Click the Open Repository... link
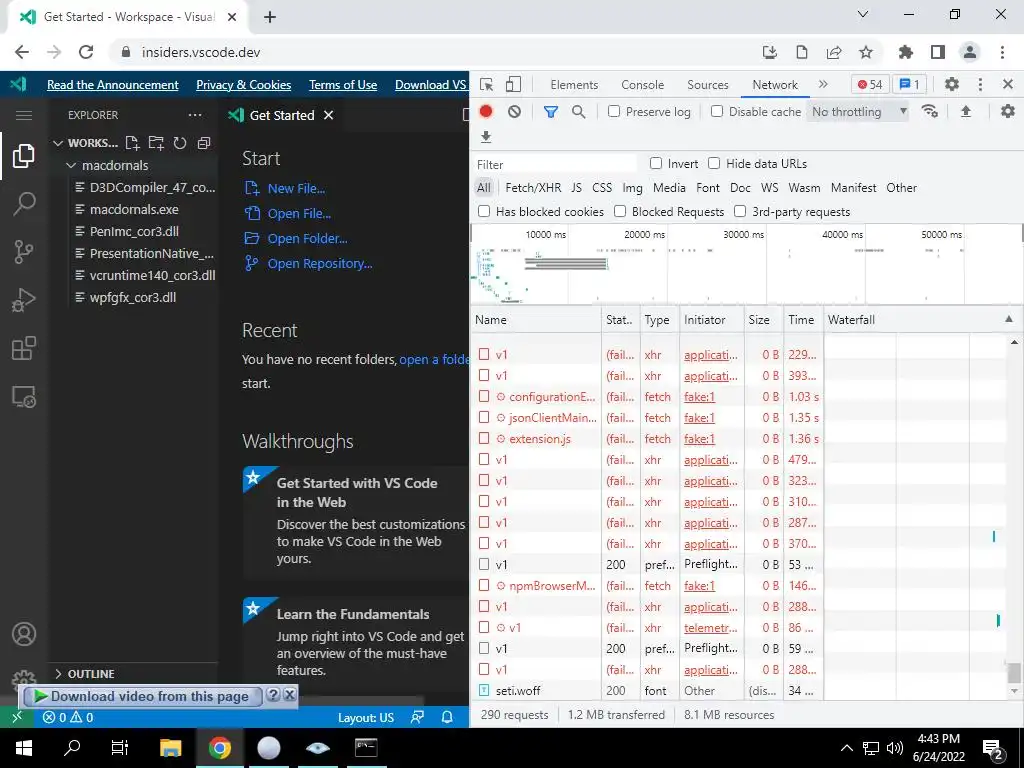Screen dimensions: 1024x768 tap(319, 263)
